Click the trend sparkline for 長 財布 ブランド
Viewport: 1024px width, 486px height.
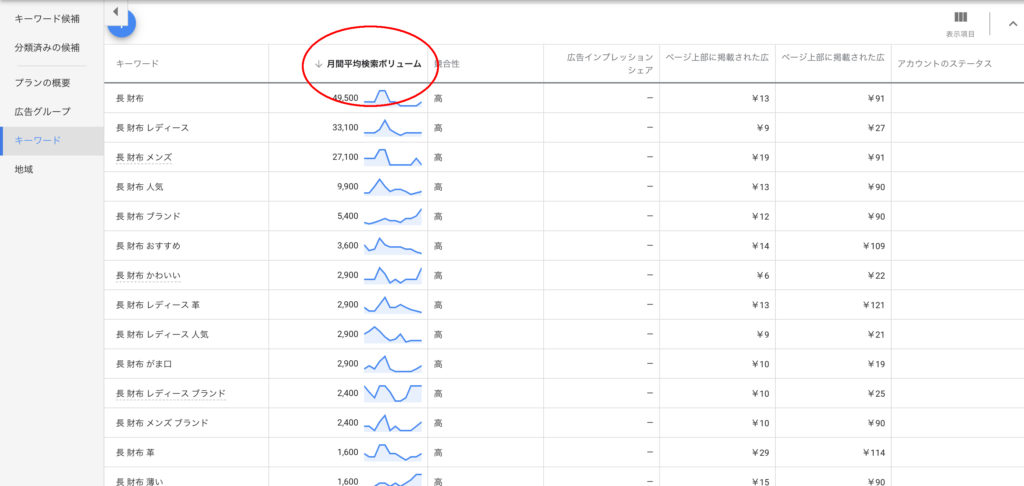point(393,216)
